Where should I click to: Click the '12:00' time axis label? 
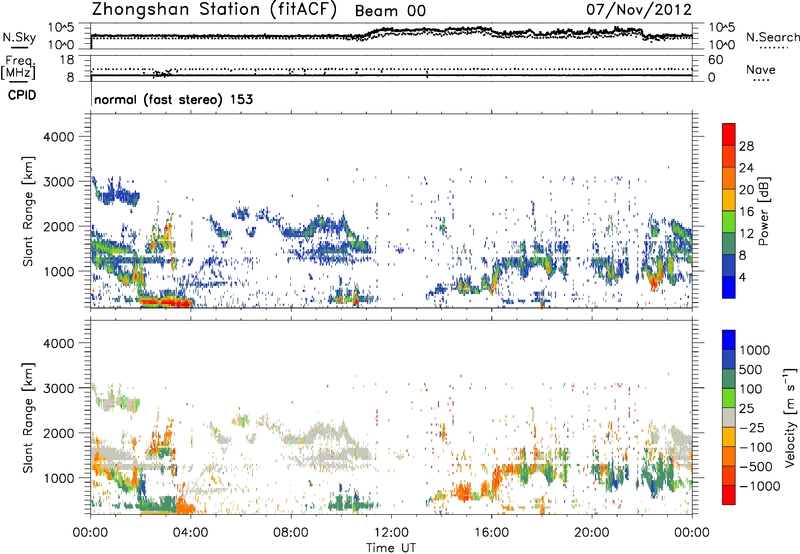(391, 533)
